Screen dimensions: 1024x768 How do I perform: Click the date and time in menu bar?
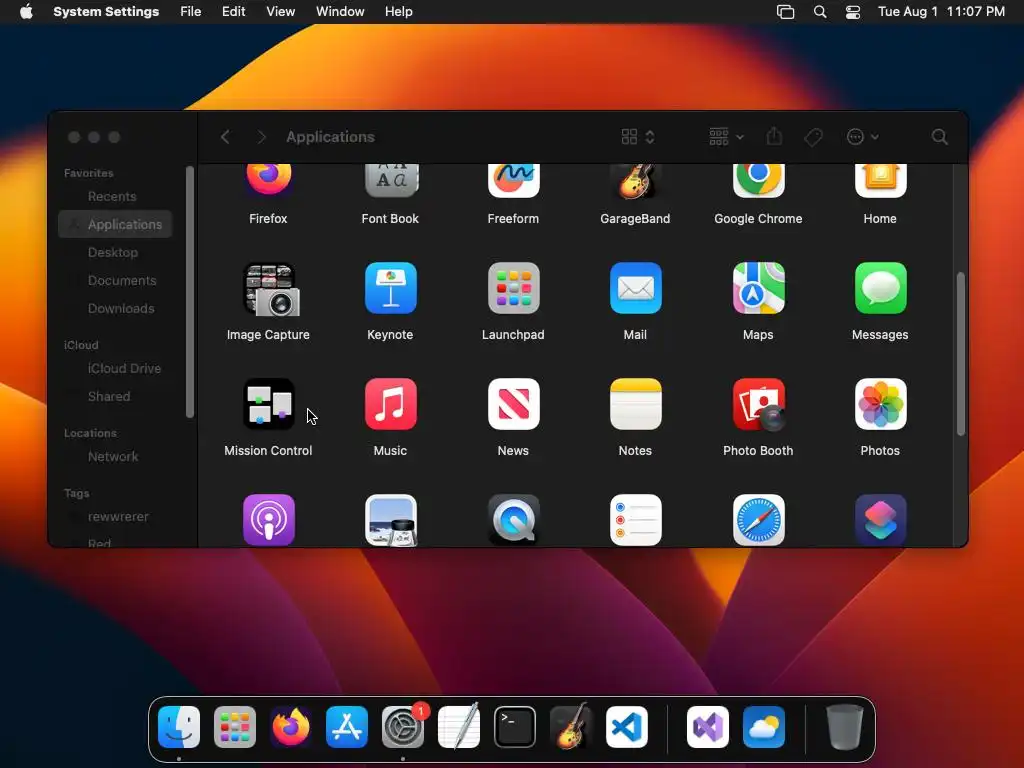pos(941,11)
